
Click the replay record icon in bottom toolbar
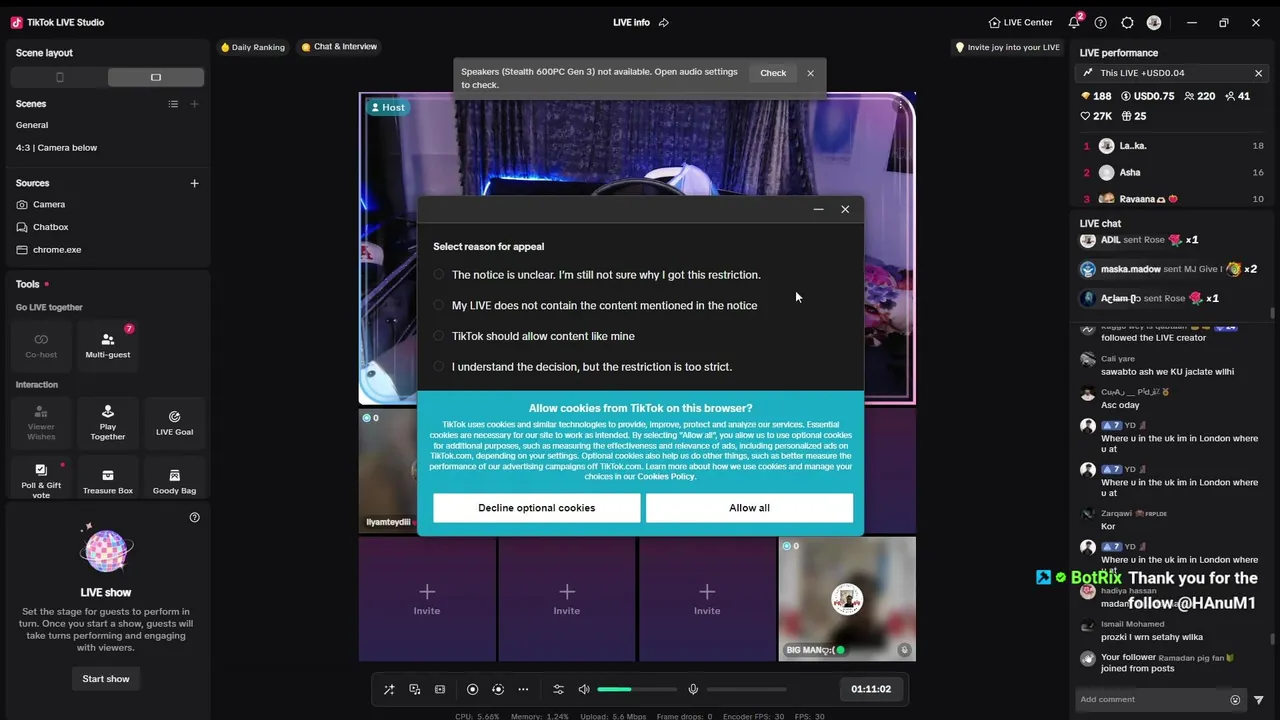(x=498, y=690)
